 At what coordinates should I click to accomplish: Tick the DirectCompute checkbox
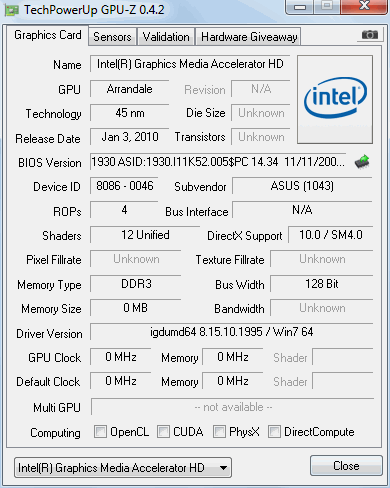click(274, 431)
